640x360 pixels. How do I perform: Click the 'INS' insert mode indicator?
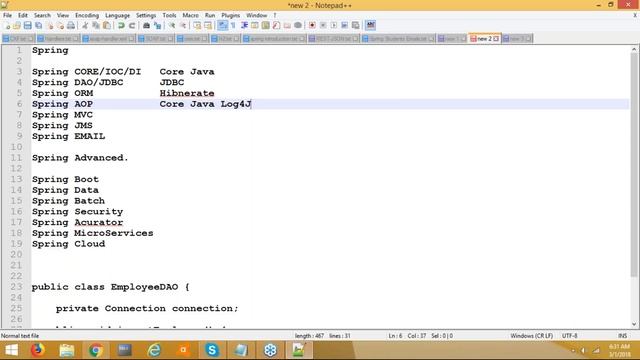click(622, 336)
